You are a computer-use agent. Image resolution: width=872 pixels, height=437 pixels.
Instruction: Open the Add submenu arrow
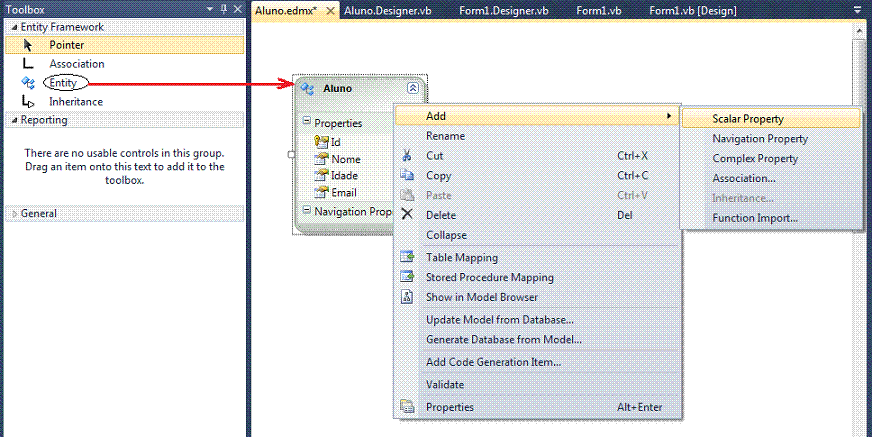pos(668,116)
